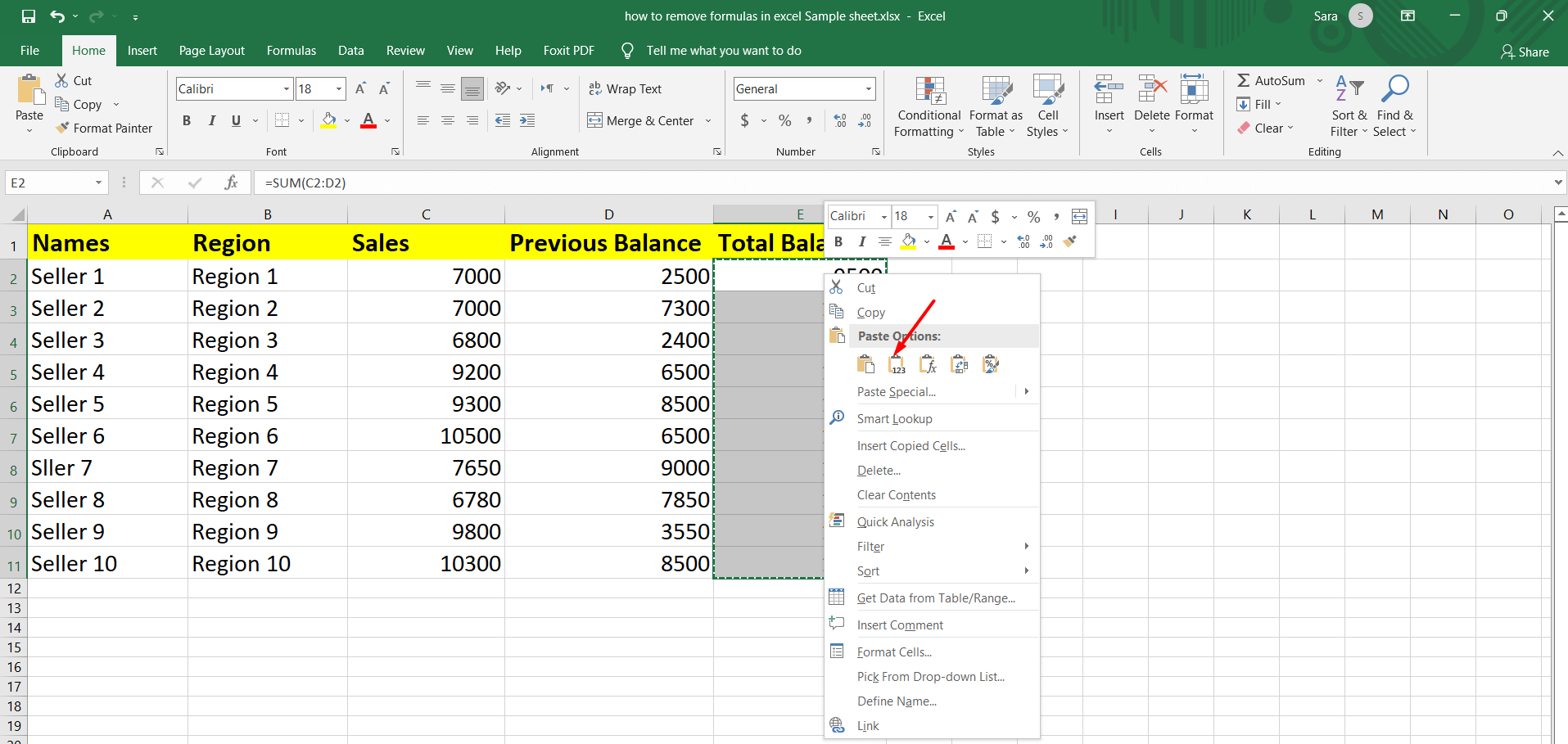Viewport: 1568px width, 744px height.
Task: Click the AutoSum icon
Action: (1245, 80)
